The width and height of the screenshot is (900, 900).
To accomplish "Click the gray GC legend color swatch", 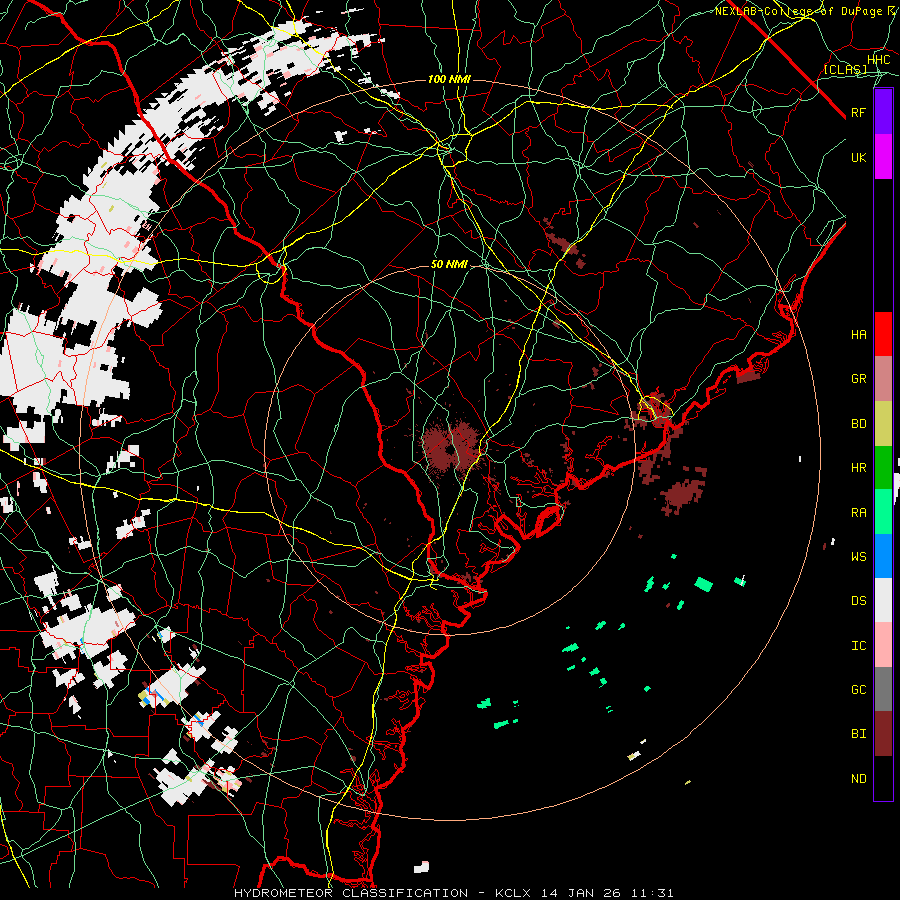I will click(x=883, y=689).
